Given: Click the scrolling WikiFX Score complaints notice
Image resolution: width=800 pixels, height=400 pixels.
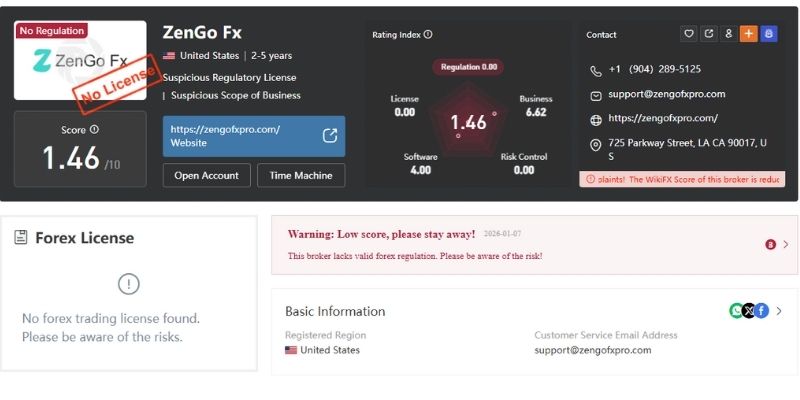Looking at the screenshot, I should click(x=682, y=179).
